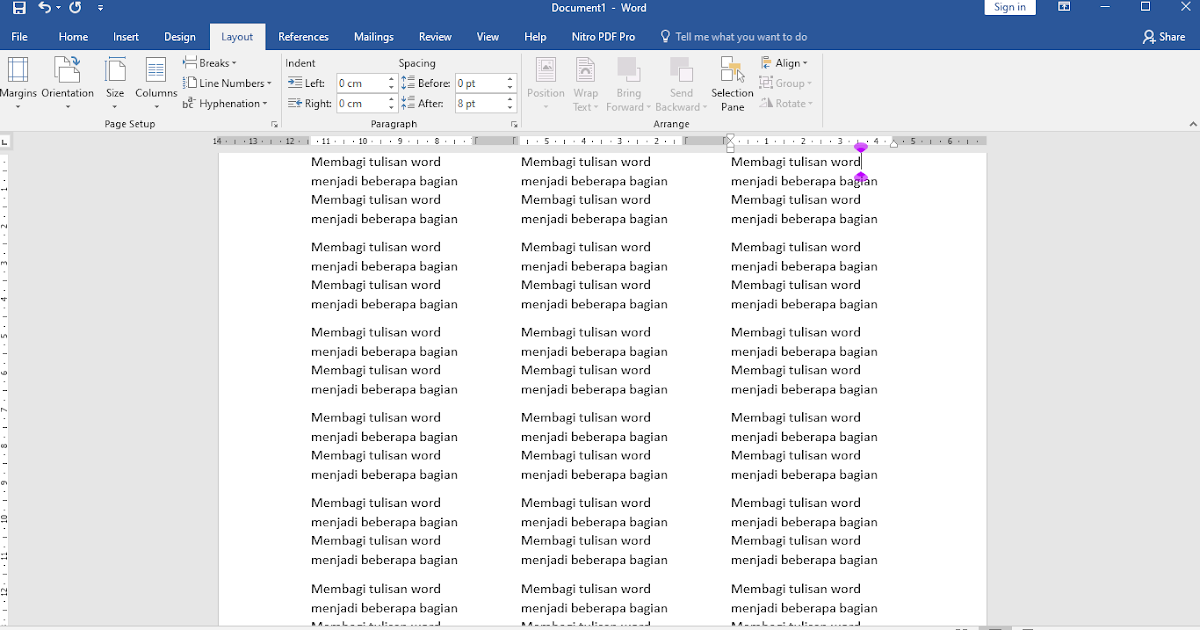Click the Wrap Text button
1200x630 pixels.
click(x=586, y=83)
